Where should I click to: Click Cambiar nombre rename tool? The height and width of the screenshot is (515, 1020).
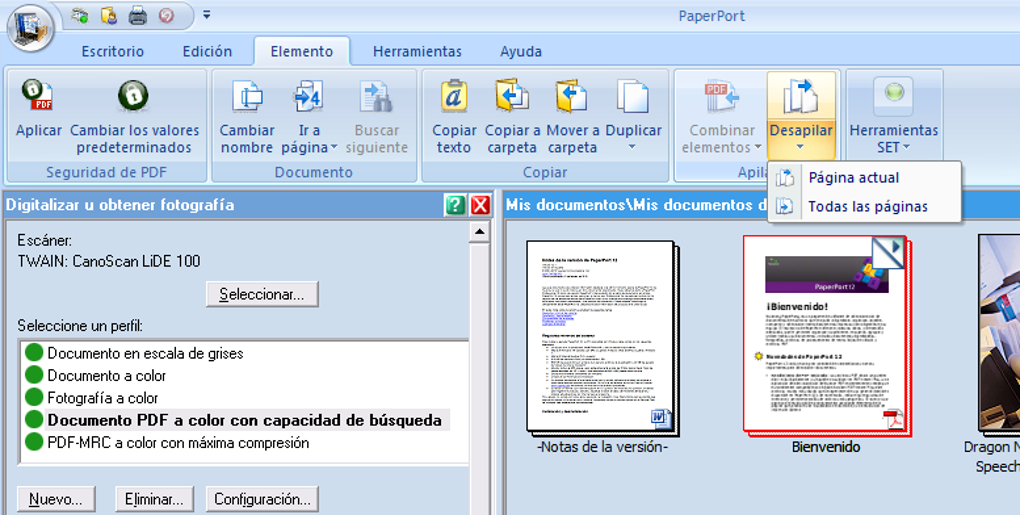247,116
